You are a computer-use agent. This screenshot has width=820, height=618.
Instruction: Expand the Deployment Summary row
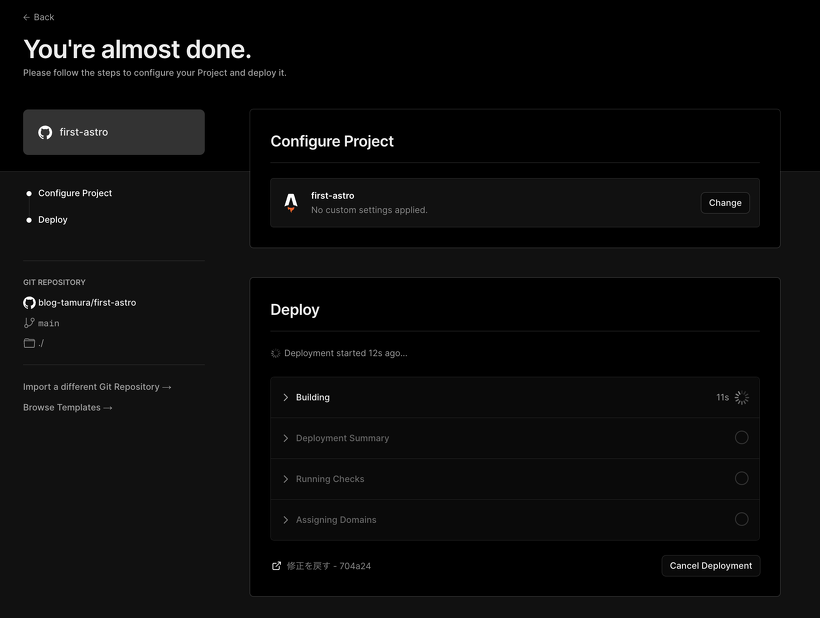click(515, 438)
